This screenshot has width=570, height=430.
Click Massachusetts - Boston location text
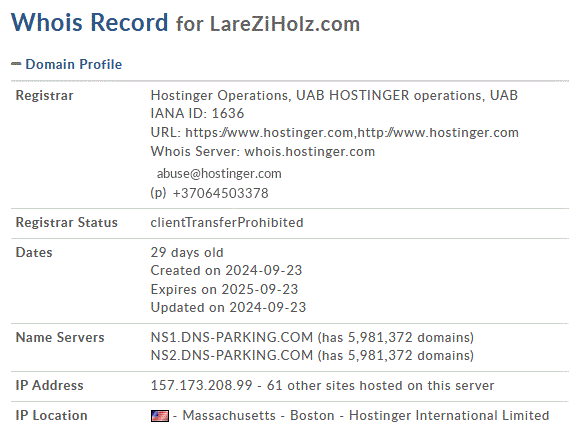pyautogui.click(x=258, y=416)
